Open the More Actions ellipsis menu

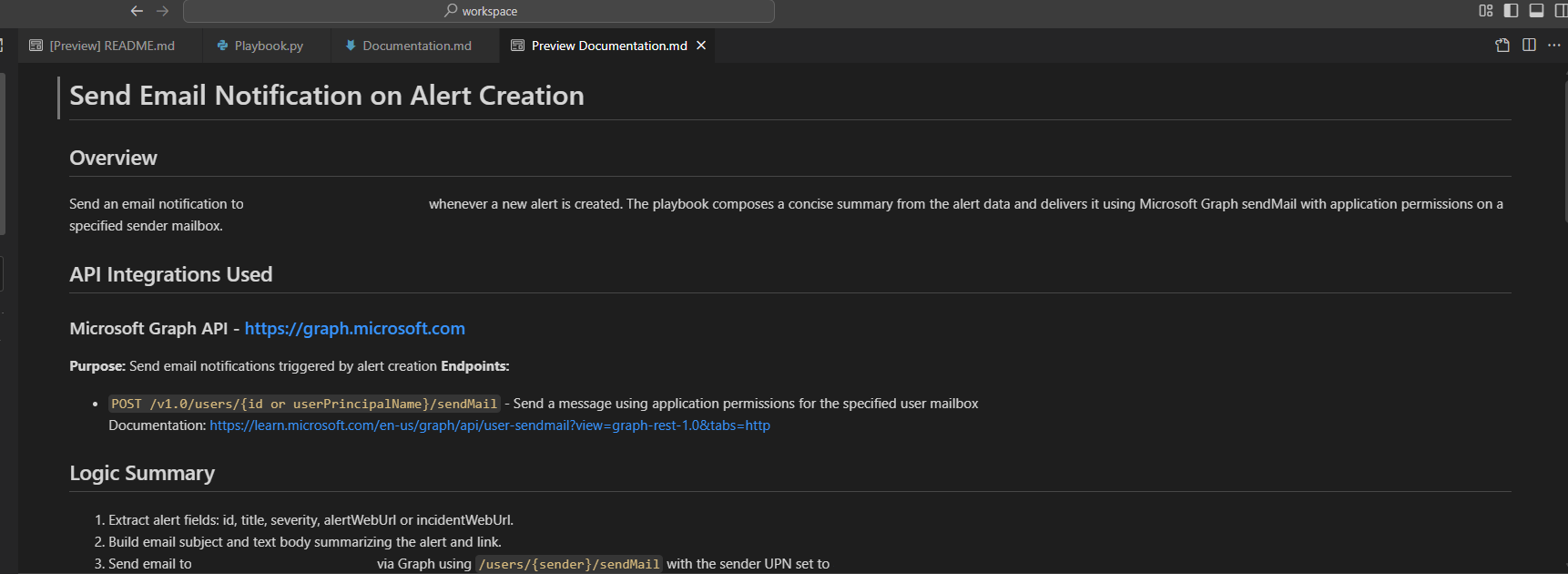click(x=1554, y=46)
